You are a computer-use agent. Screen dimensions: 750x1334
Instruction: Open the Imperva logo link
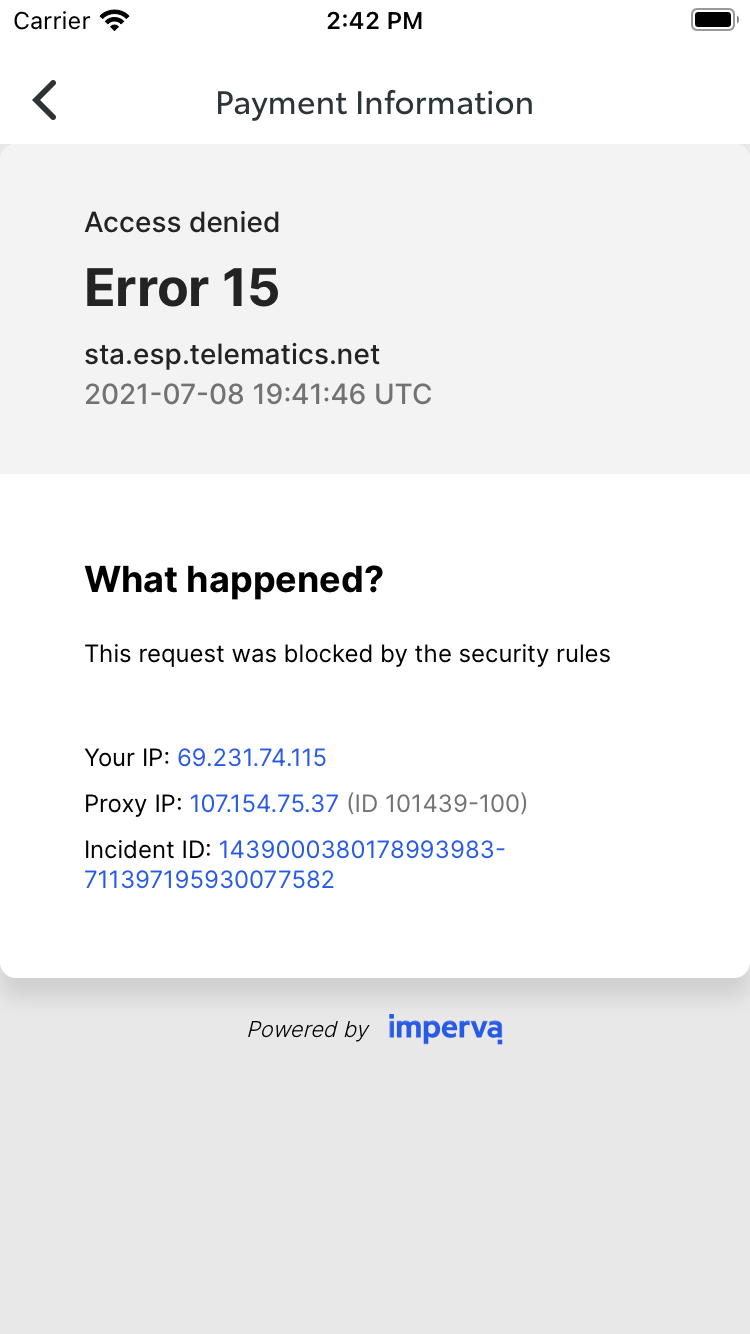(445, 1028)
